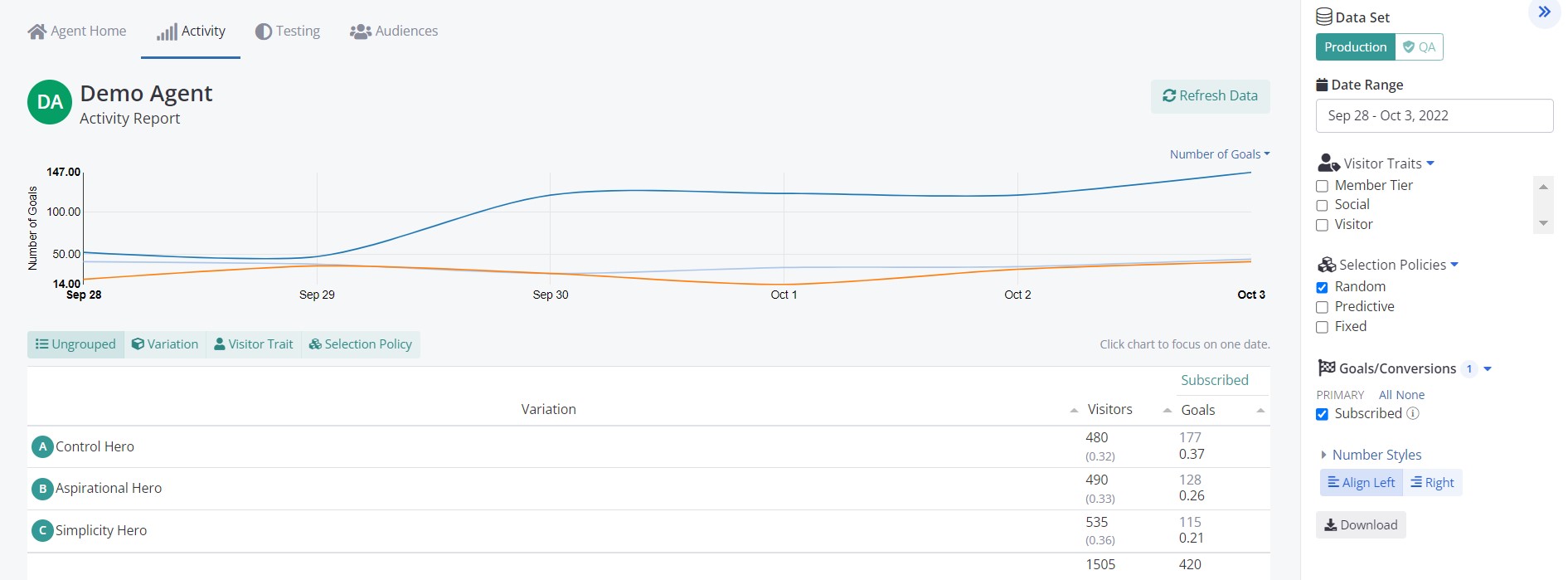Open the Number of Goals dropdown
Image resolution: width=1568 pixels, height=580 pixels.
click(1219, 154)
